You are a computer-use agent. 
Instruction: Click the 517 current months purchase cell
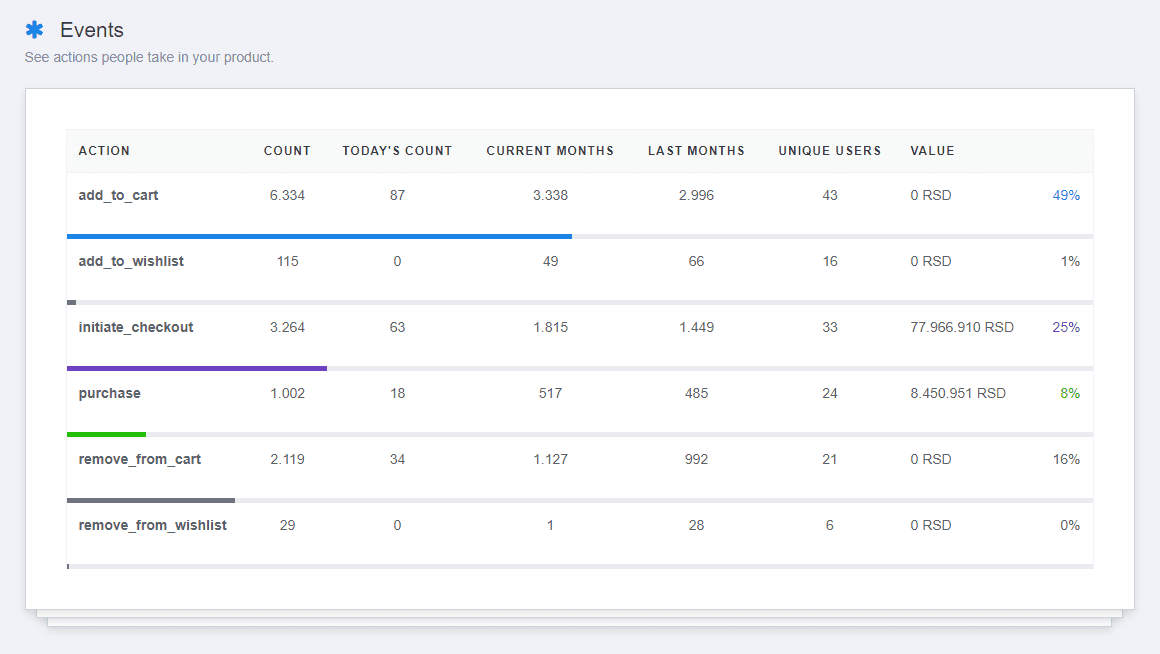[x=550, y=394]
